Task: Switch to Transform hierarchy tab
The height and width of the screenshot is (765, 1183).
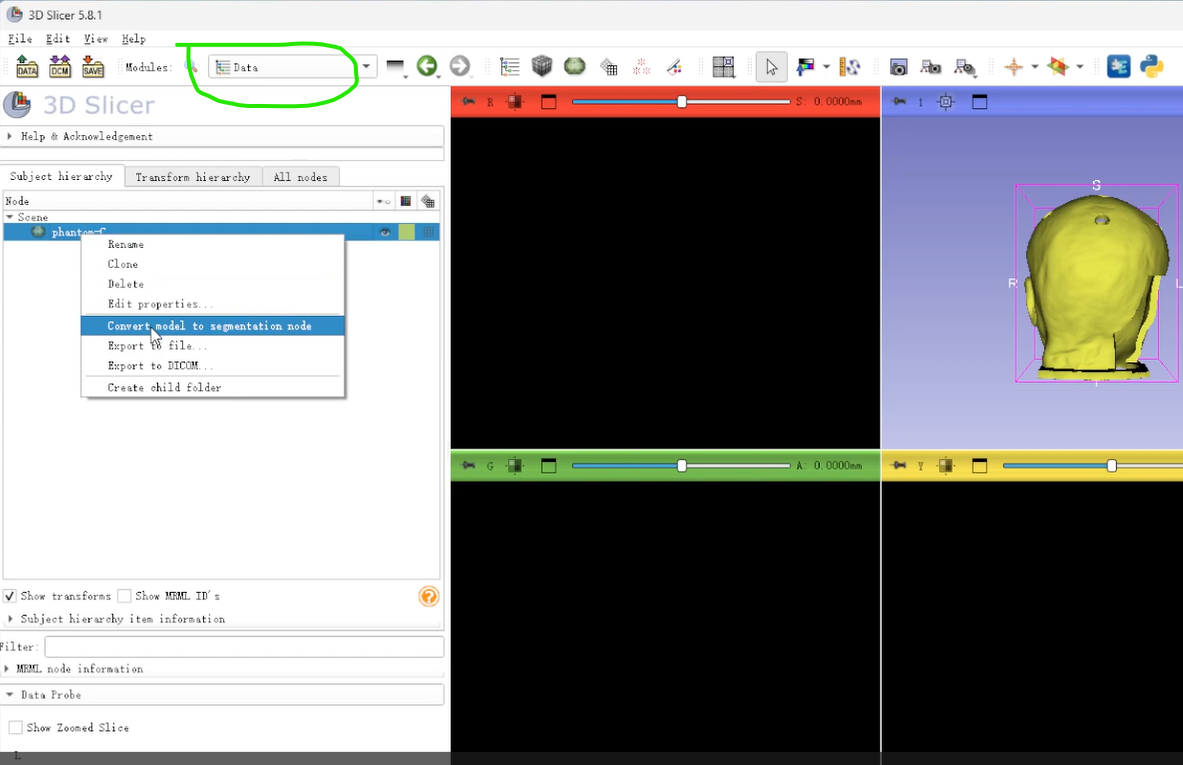Action: coord(193,177)
